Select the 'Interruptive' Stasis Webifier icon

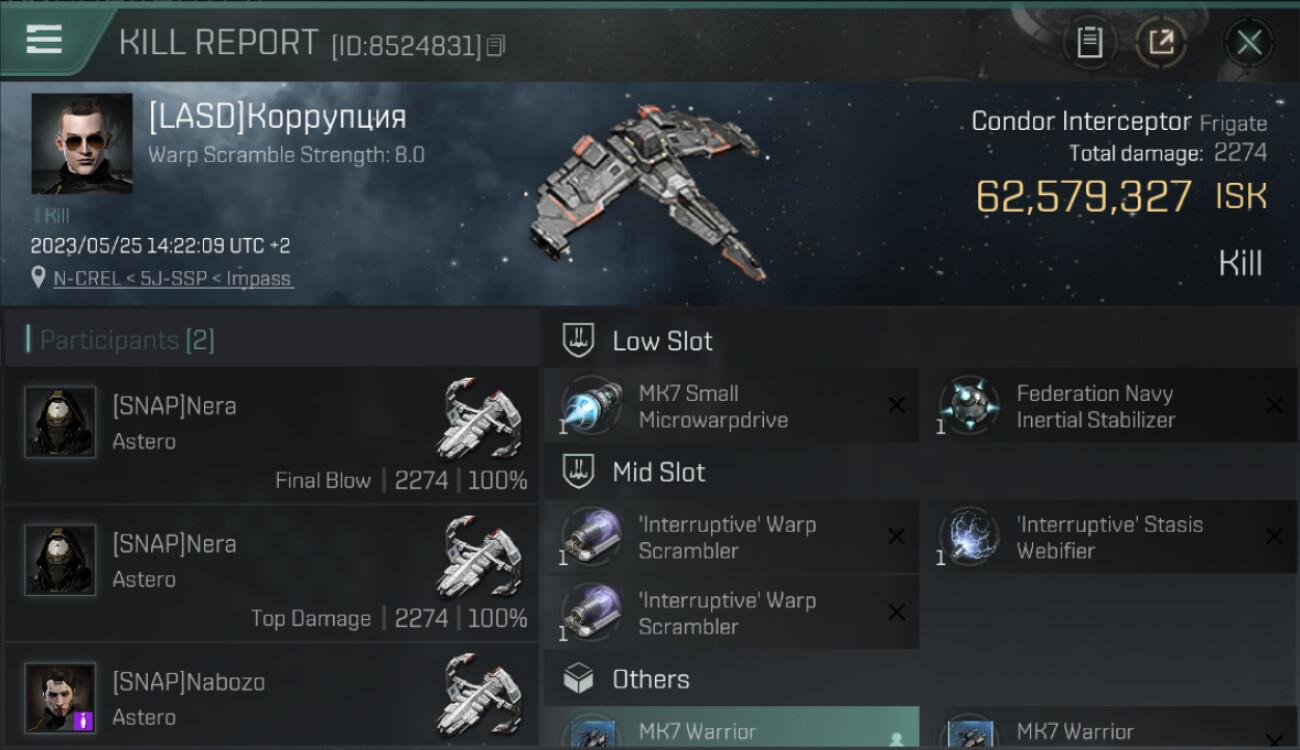pos(970,537)
